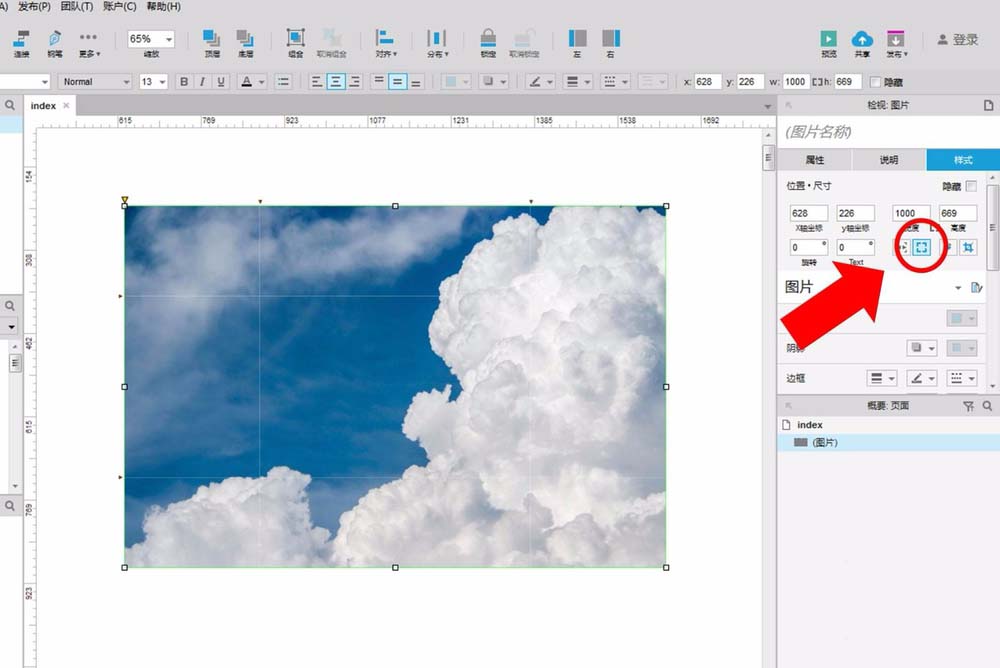Open the 帮助(H) menu
The width and height of the screenshot is (1000, 668).
[x=163, y=6]
